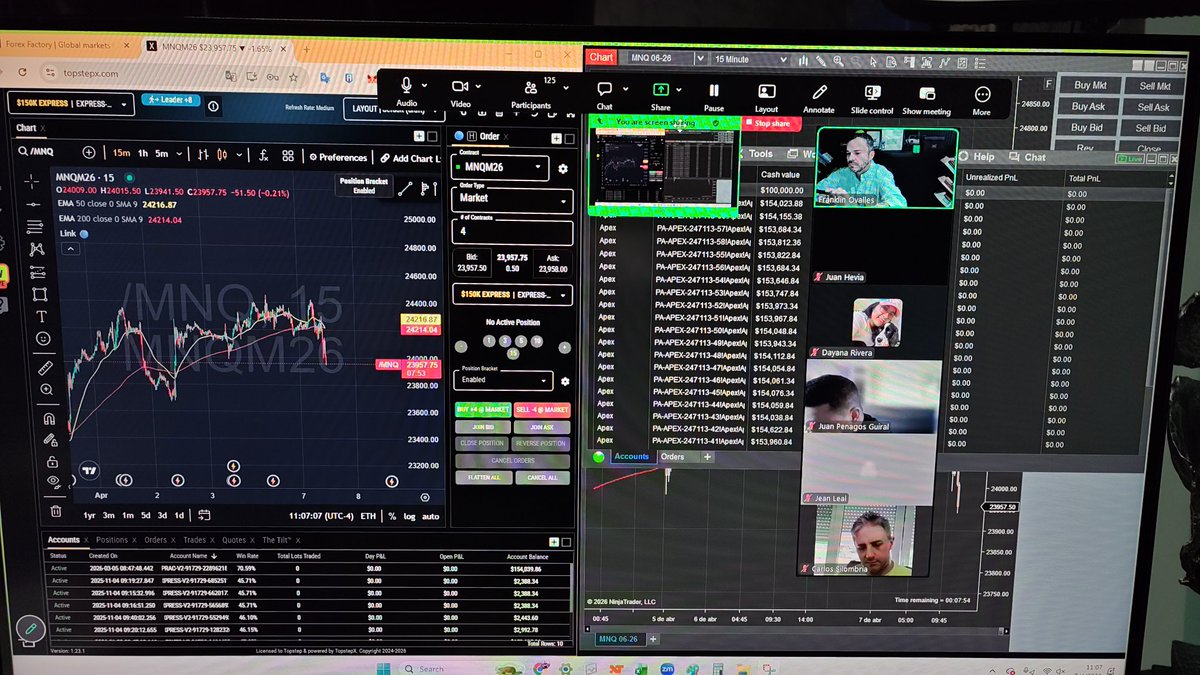Edit the number of contracts field
Screen dimensions: 1200x675
[x=513, y=232]
